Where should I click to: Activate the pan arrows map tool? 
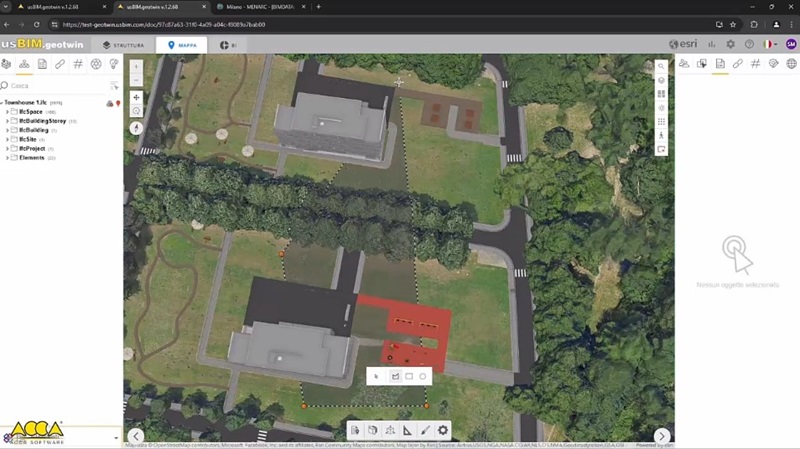[x=136, y=97]
